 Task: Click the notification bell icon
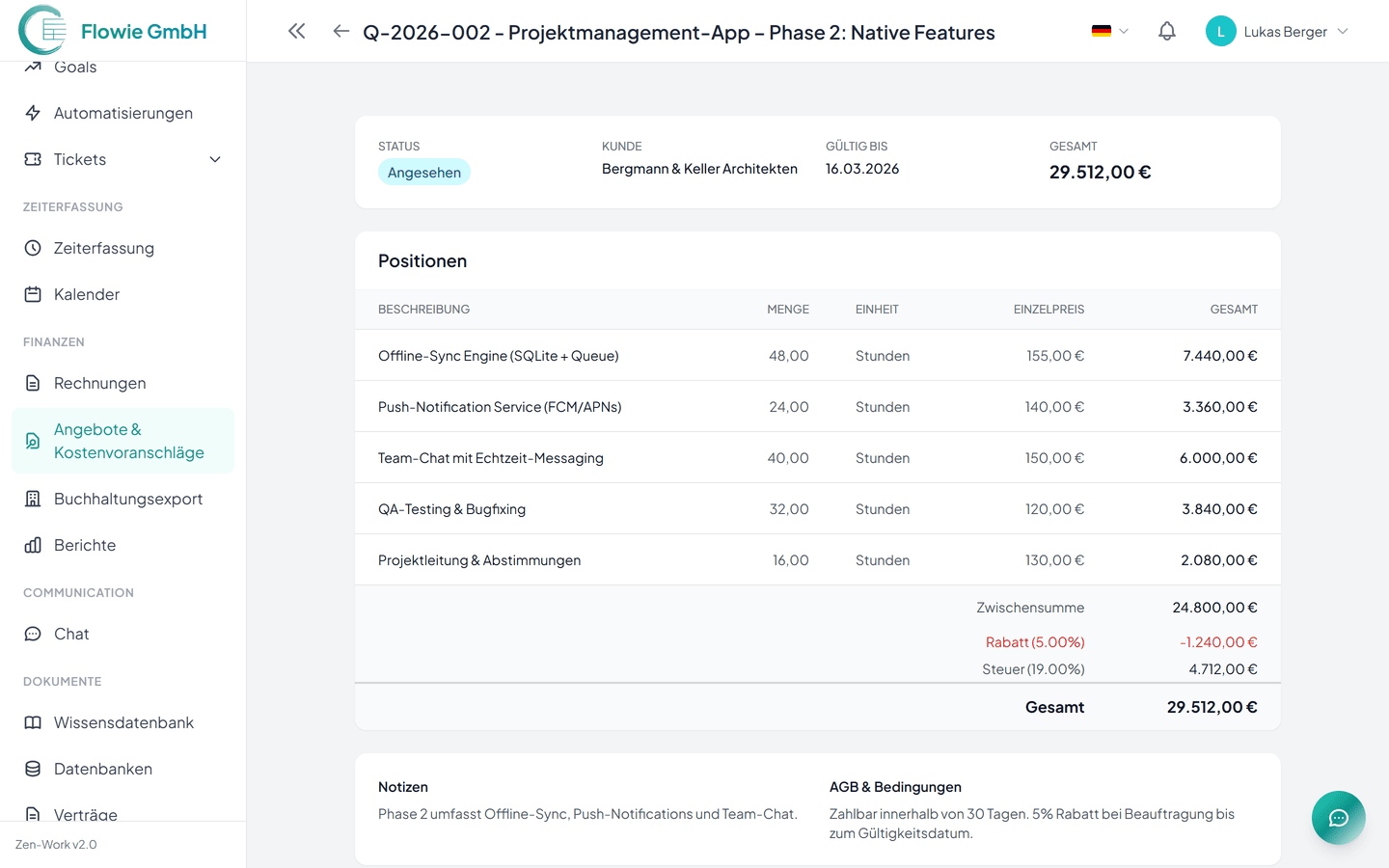(1166, 32)
